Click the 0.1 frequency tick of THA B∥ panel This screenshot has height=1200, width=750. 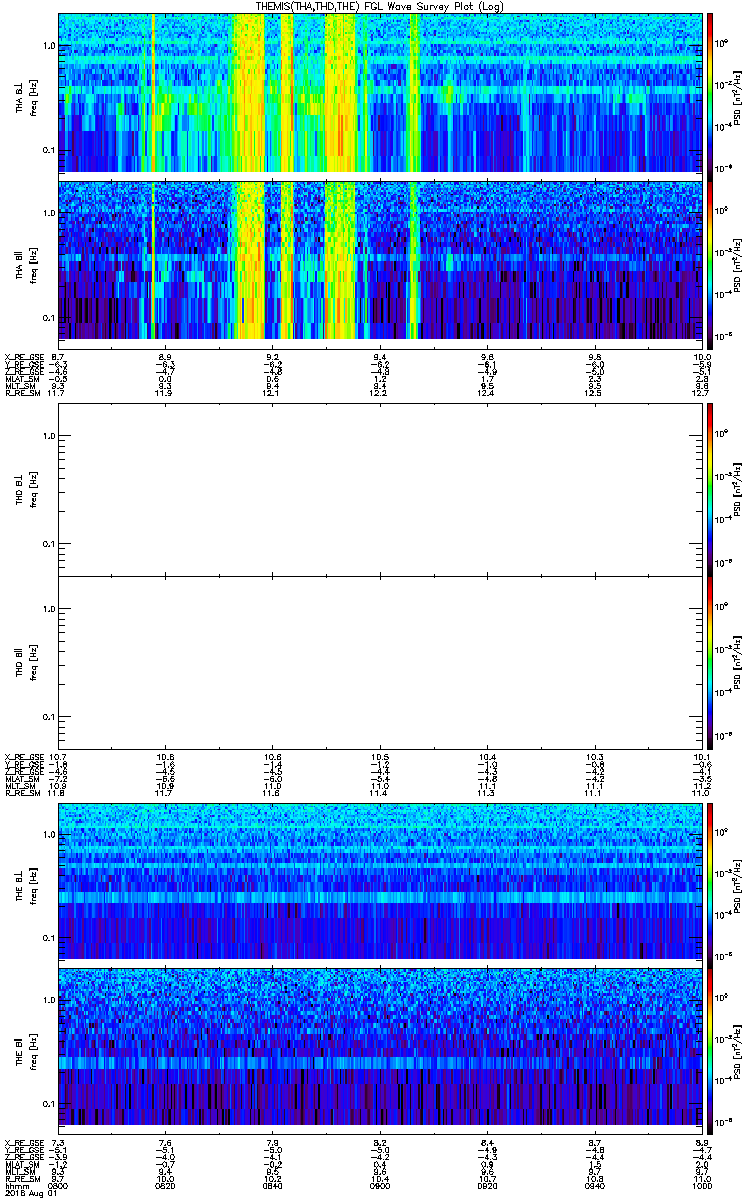coord(49,317)
